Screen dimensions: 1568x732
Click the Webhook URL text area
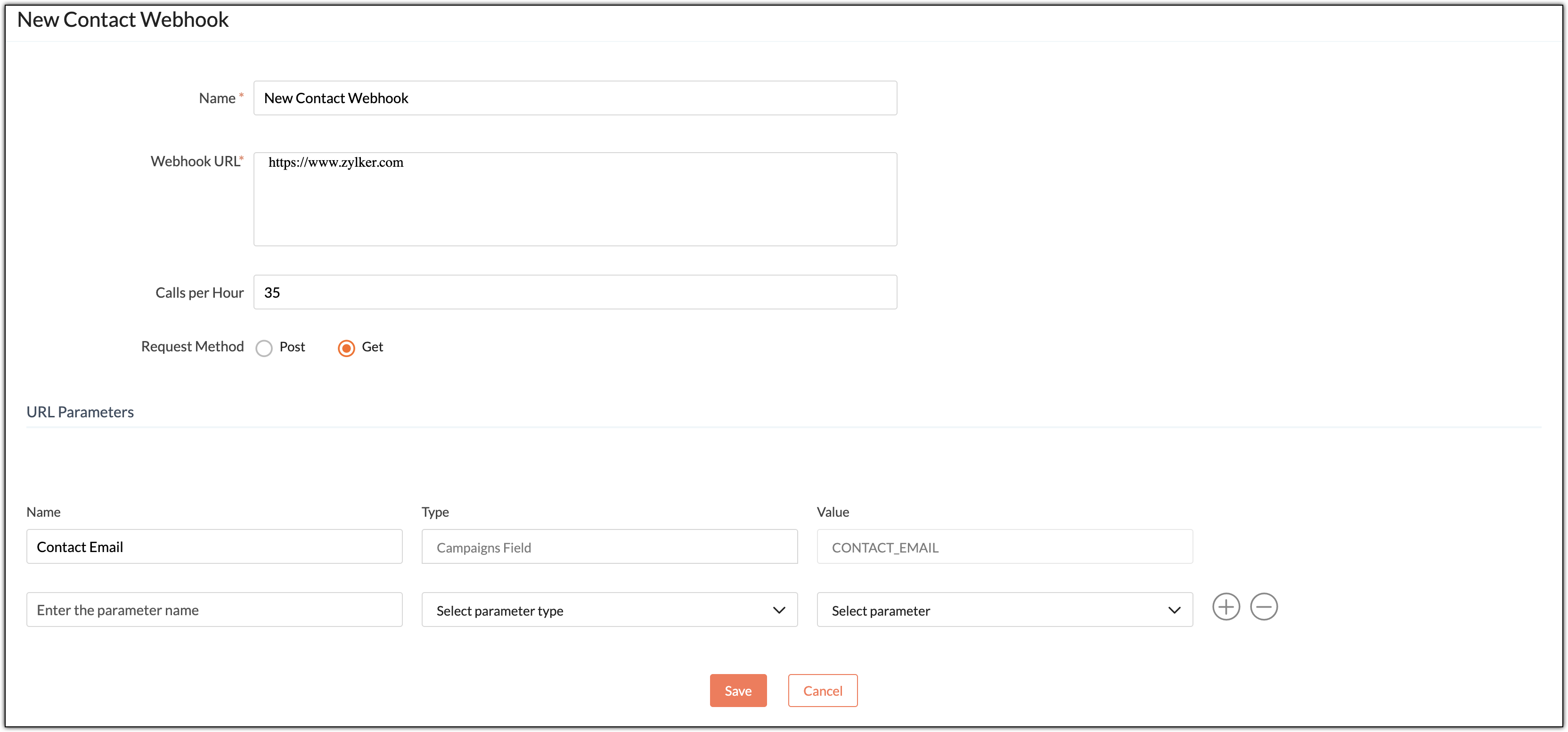(575, 199)
